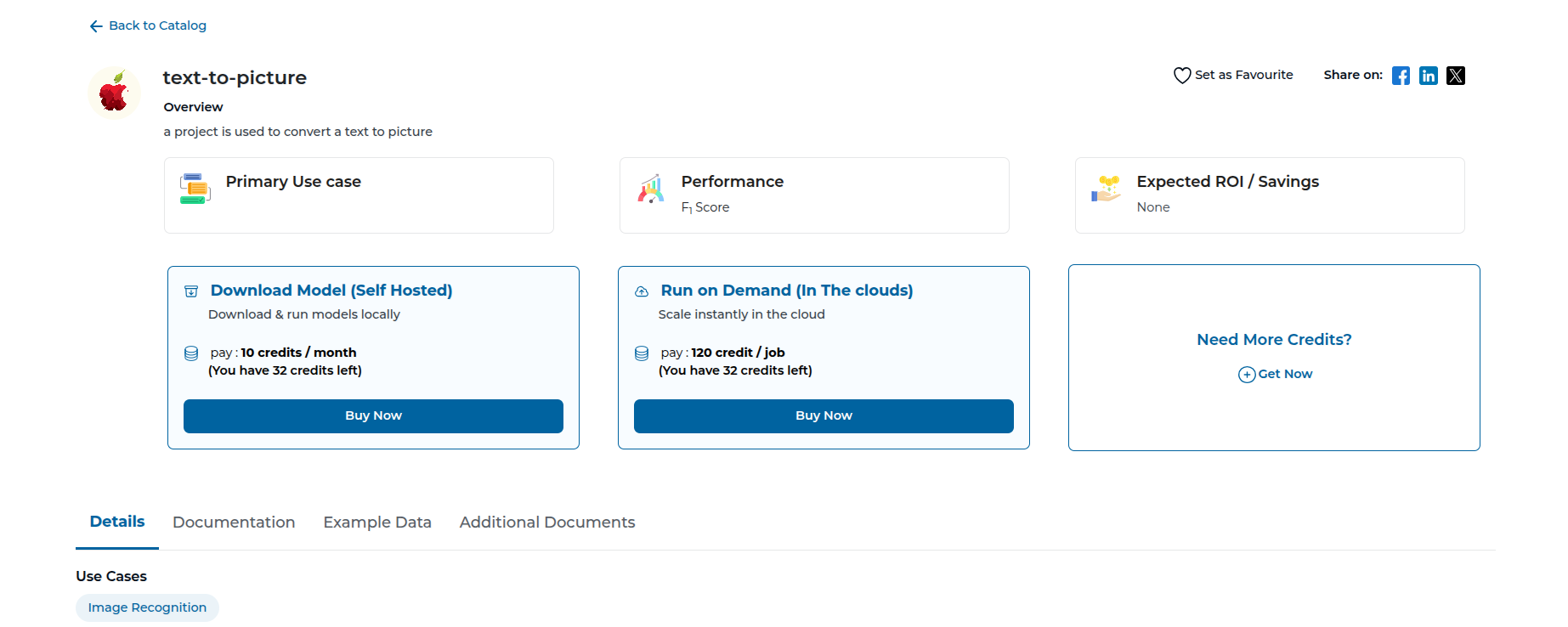Click the 10 credits / month price
The height and width of the screenshot is (627, 1568).
298,353
